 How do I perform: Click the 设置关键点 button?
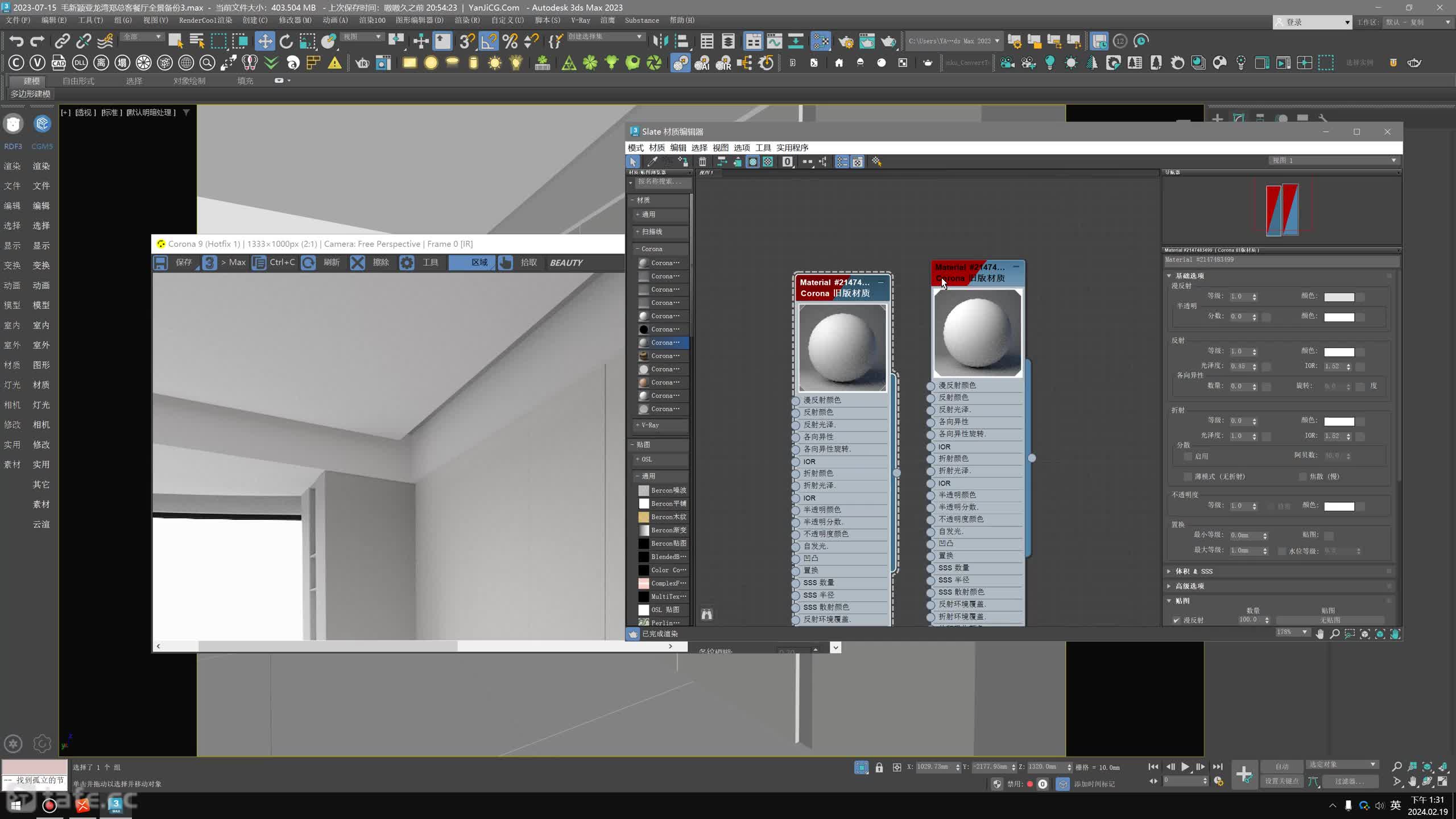(1282, 781)
